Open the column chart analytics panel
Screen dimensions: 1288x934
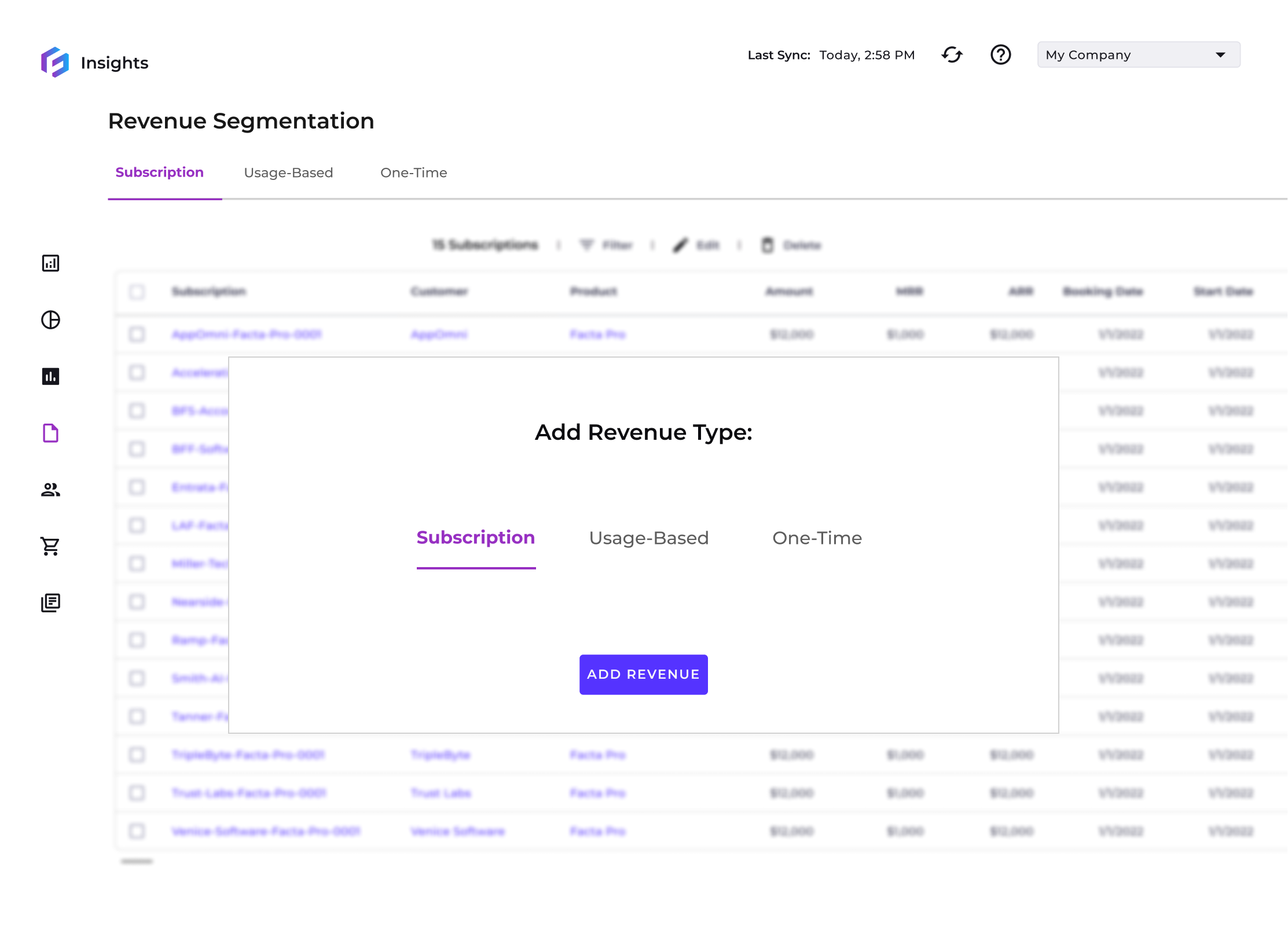(x=51, y=376)
